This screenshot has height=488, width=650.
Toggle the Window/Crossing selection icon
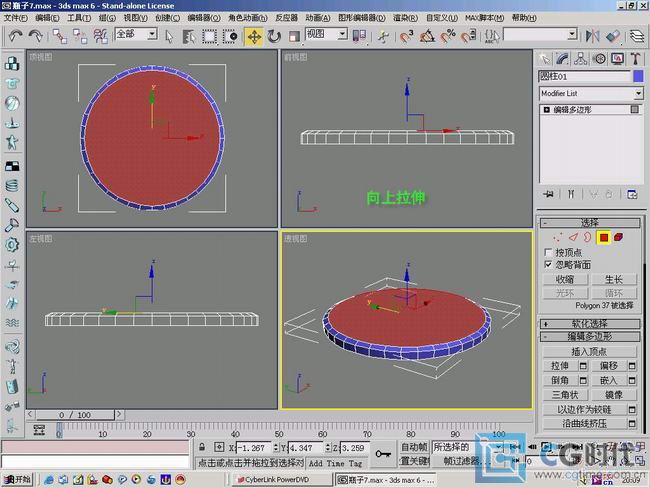230,36
